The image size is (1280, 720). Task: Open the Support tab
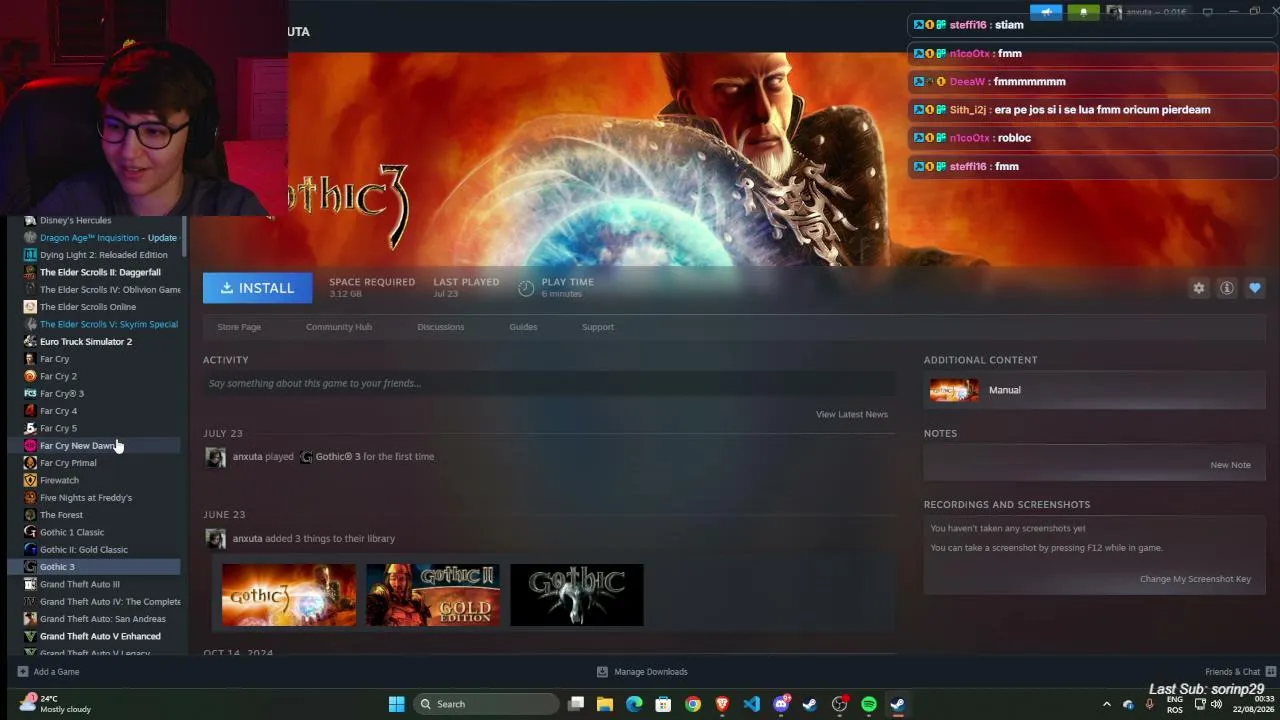point(598,327)
